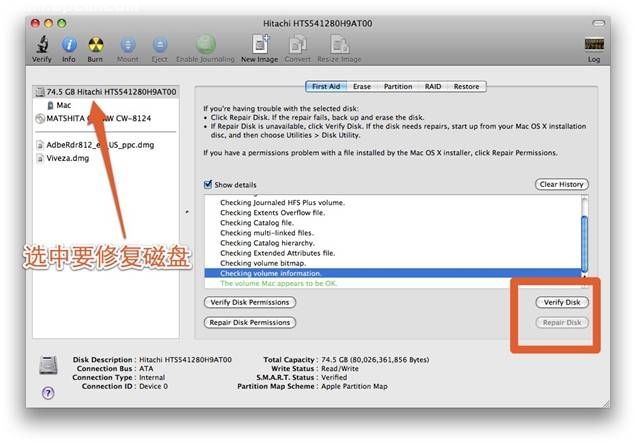636x443 pixels.
Task: Toggle the Show details checkbox
Action: coord(208,185)
